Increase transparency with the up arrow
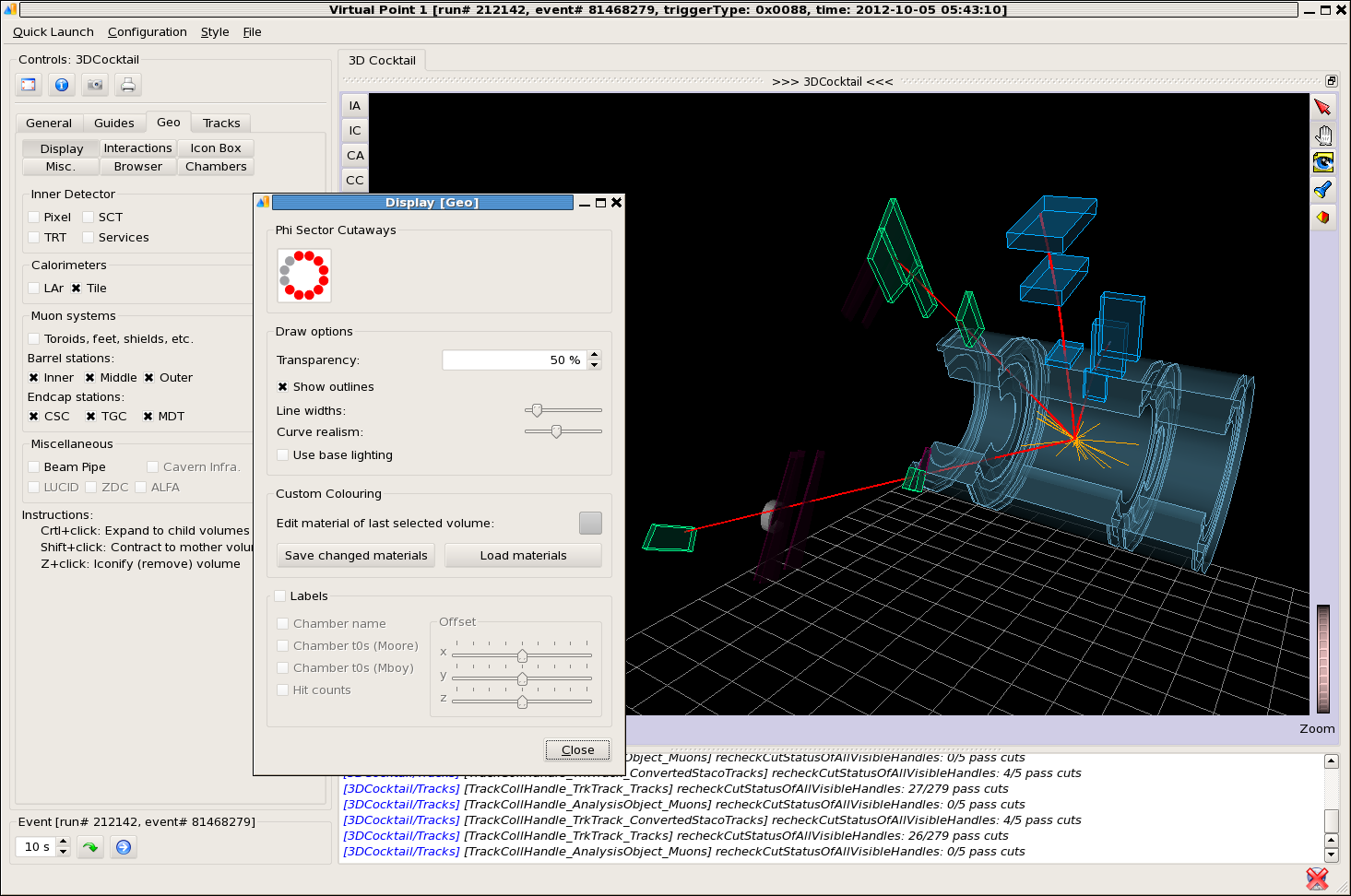 (x=595, y=355)
